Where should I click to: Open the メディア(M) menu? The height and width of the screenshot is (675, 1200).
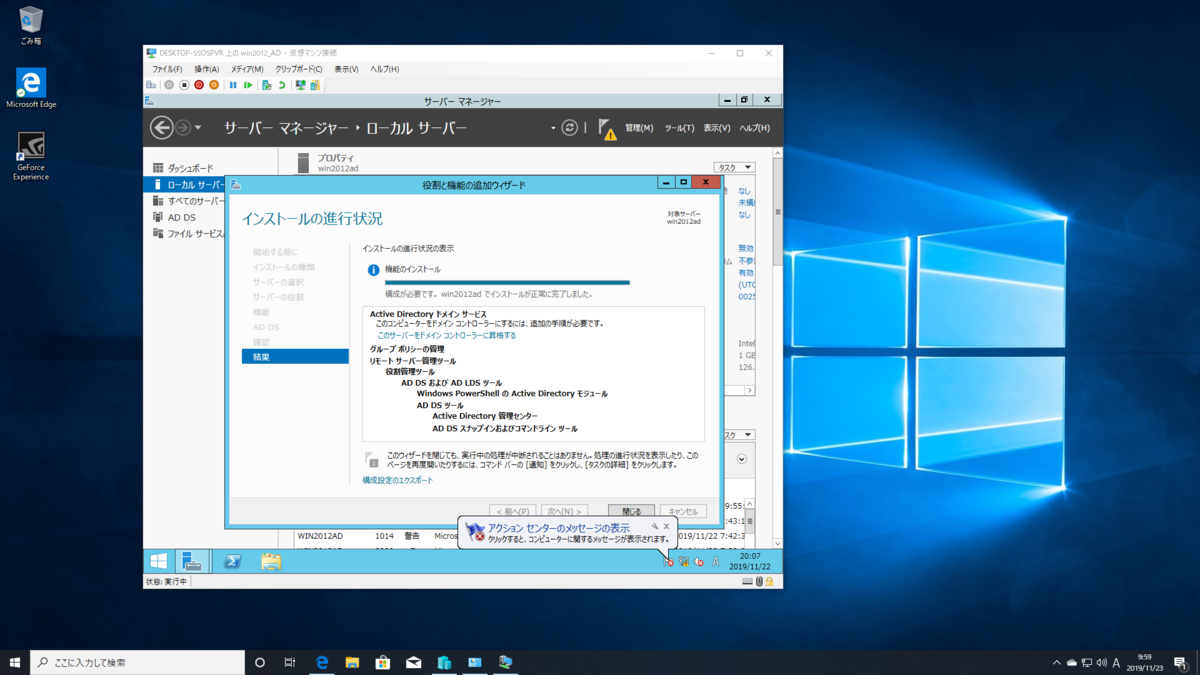point(247,69)
